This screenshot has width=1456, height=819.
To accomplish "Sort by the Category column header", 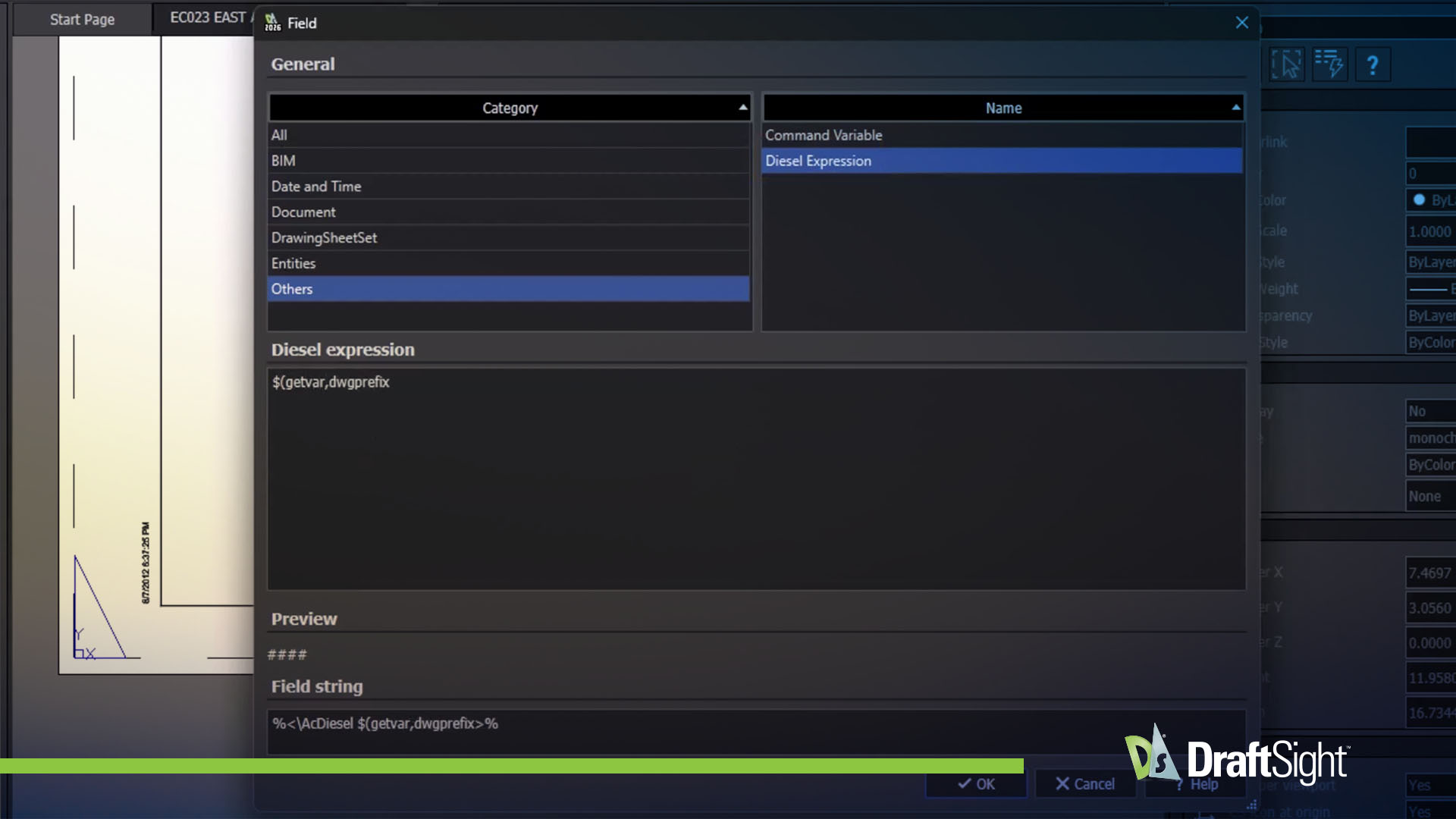I will (x=510, y=108).
